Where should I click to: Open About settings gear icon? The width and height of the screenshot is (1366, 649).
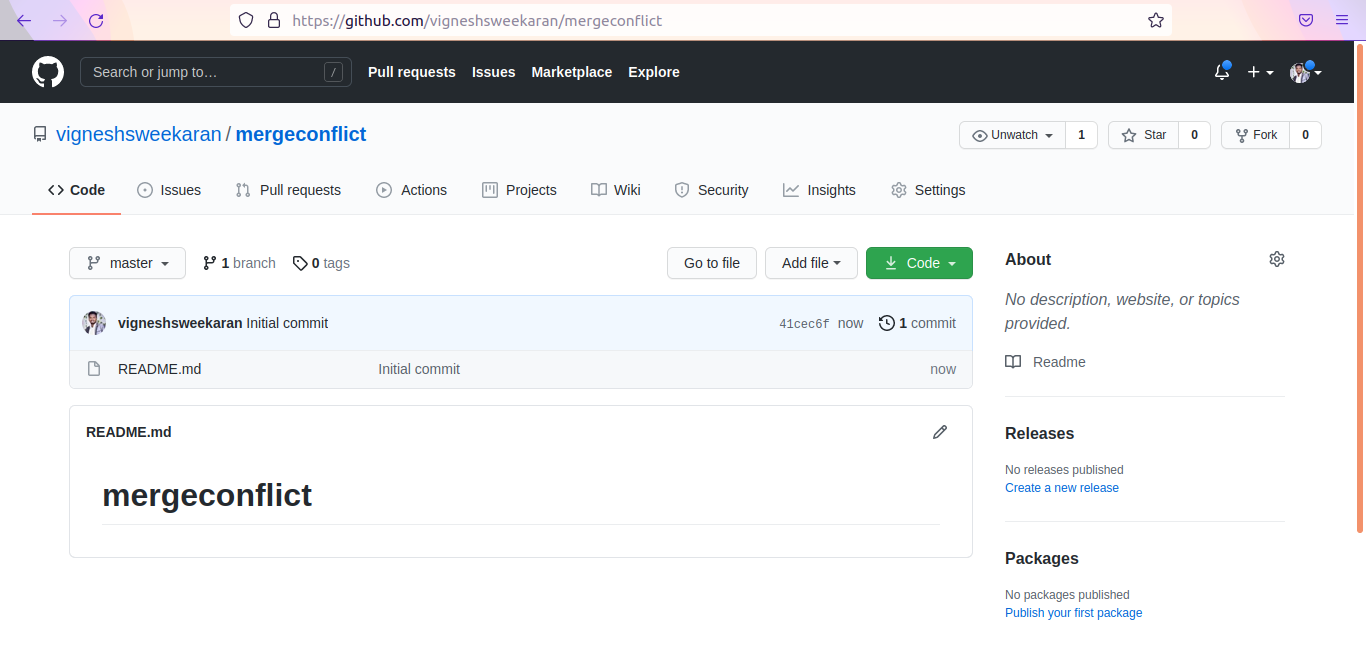click(1276, 259)
